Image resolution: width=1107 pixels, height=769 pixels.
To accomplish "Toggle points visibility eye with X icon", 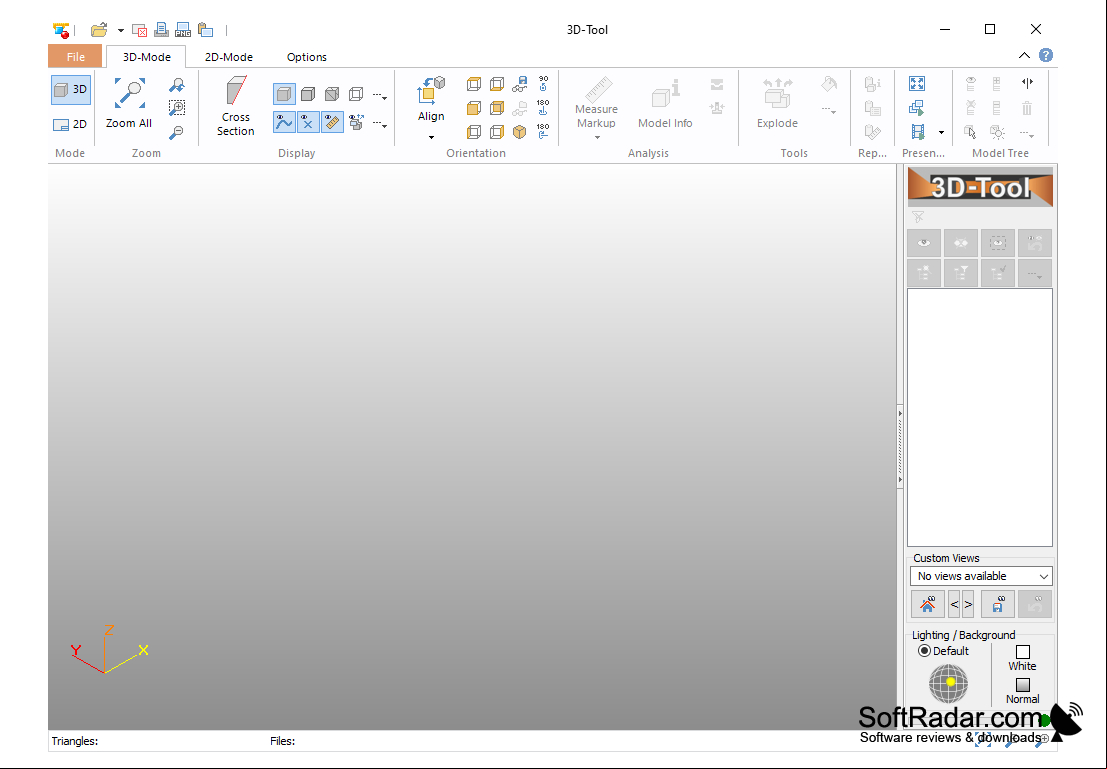I will pyautogui.click(x=308, y=122).
